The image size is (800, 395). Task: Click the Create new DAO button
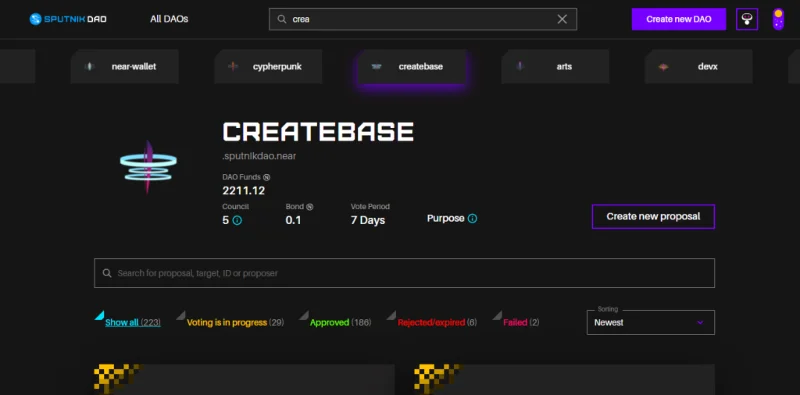tap(679, 19)
